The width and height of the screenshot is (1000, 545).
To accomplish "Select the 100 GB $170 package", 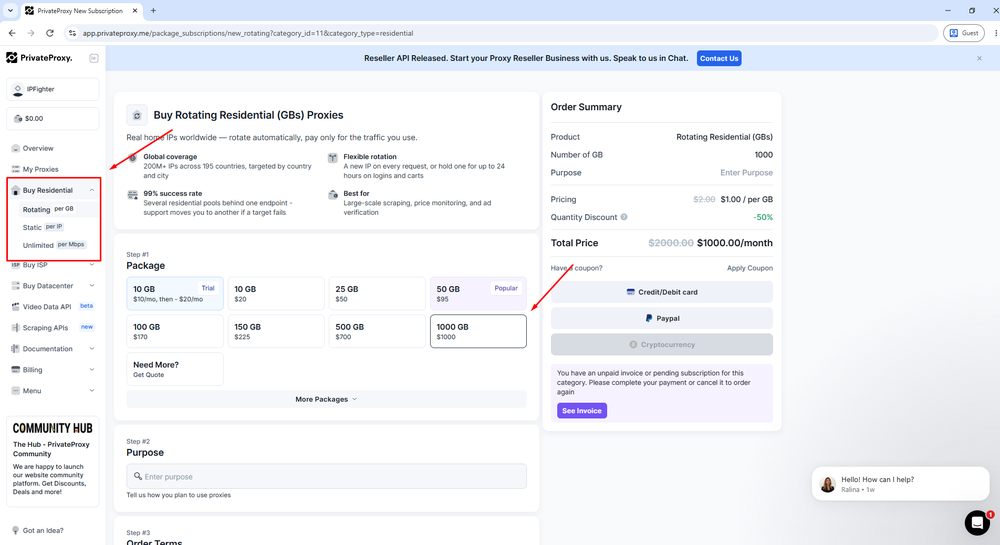I will [175, 331].
